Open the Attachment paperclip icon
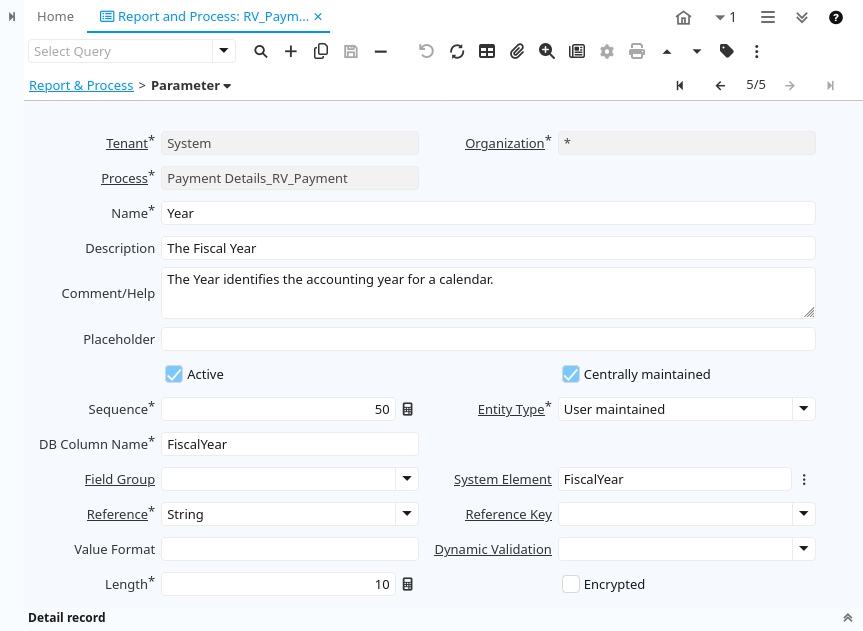Screen dimensions: 863x631 (517, 51)
